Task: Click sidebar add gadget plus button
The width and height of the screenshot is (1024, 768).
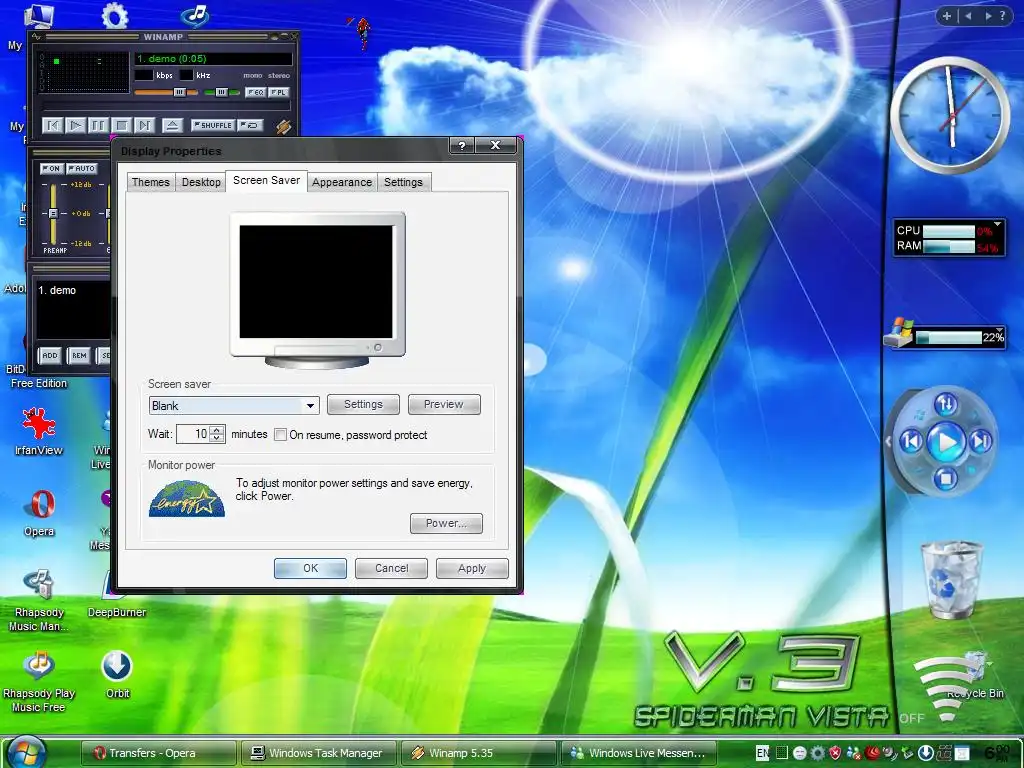Action: (x=947, y=16)
